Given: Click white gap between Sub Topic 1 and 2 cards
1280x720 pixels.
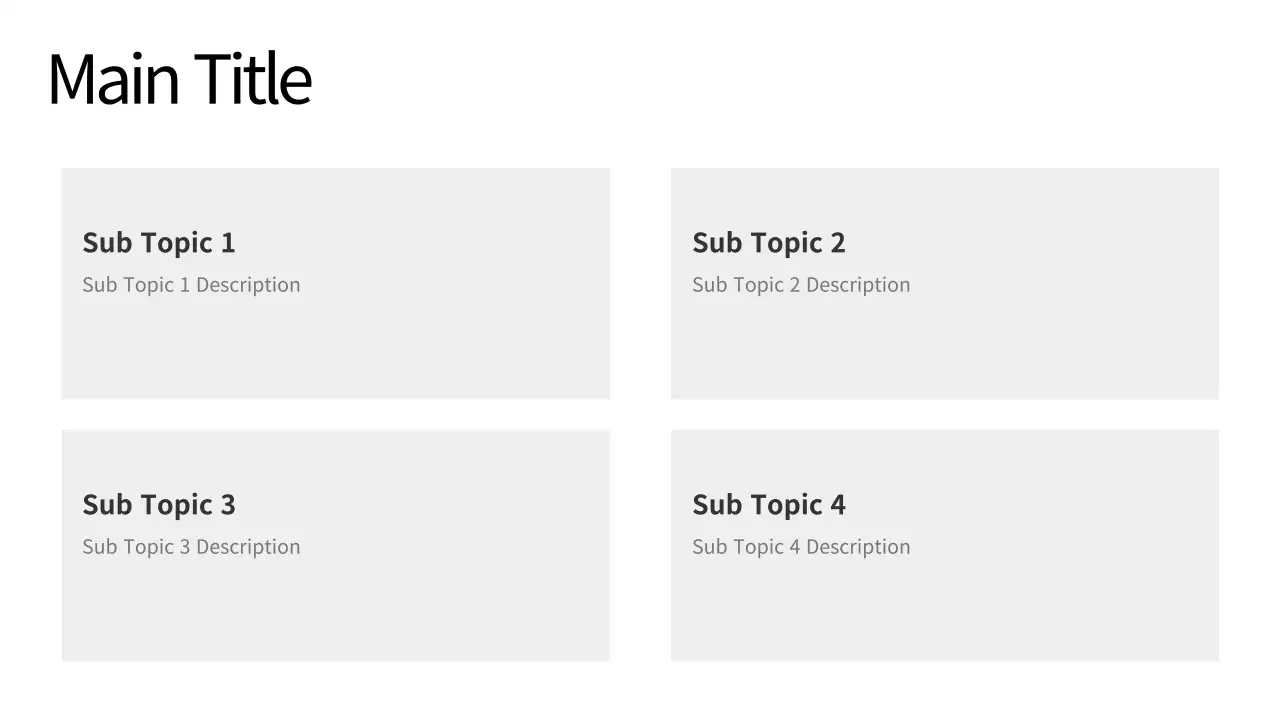Looking at the screenshot, I should (640, 283).
